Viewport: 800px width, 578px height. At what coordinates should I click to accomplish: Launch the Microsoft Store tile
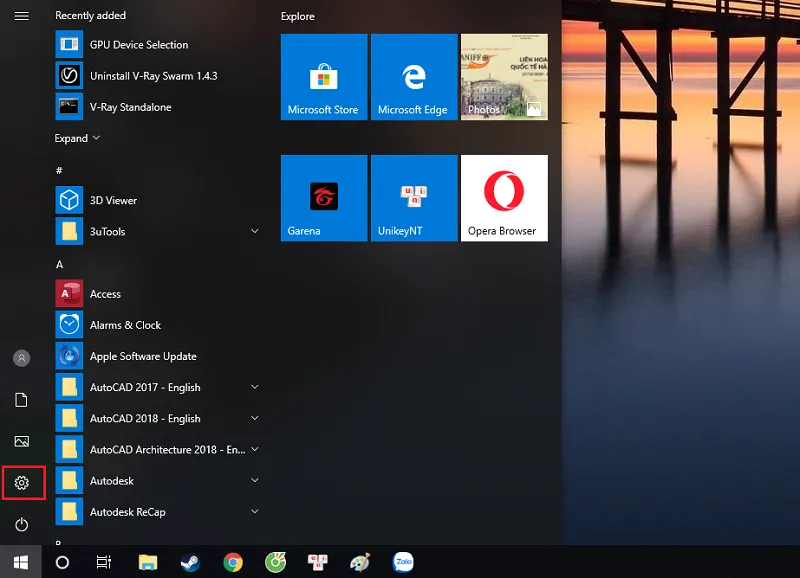323,77
